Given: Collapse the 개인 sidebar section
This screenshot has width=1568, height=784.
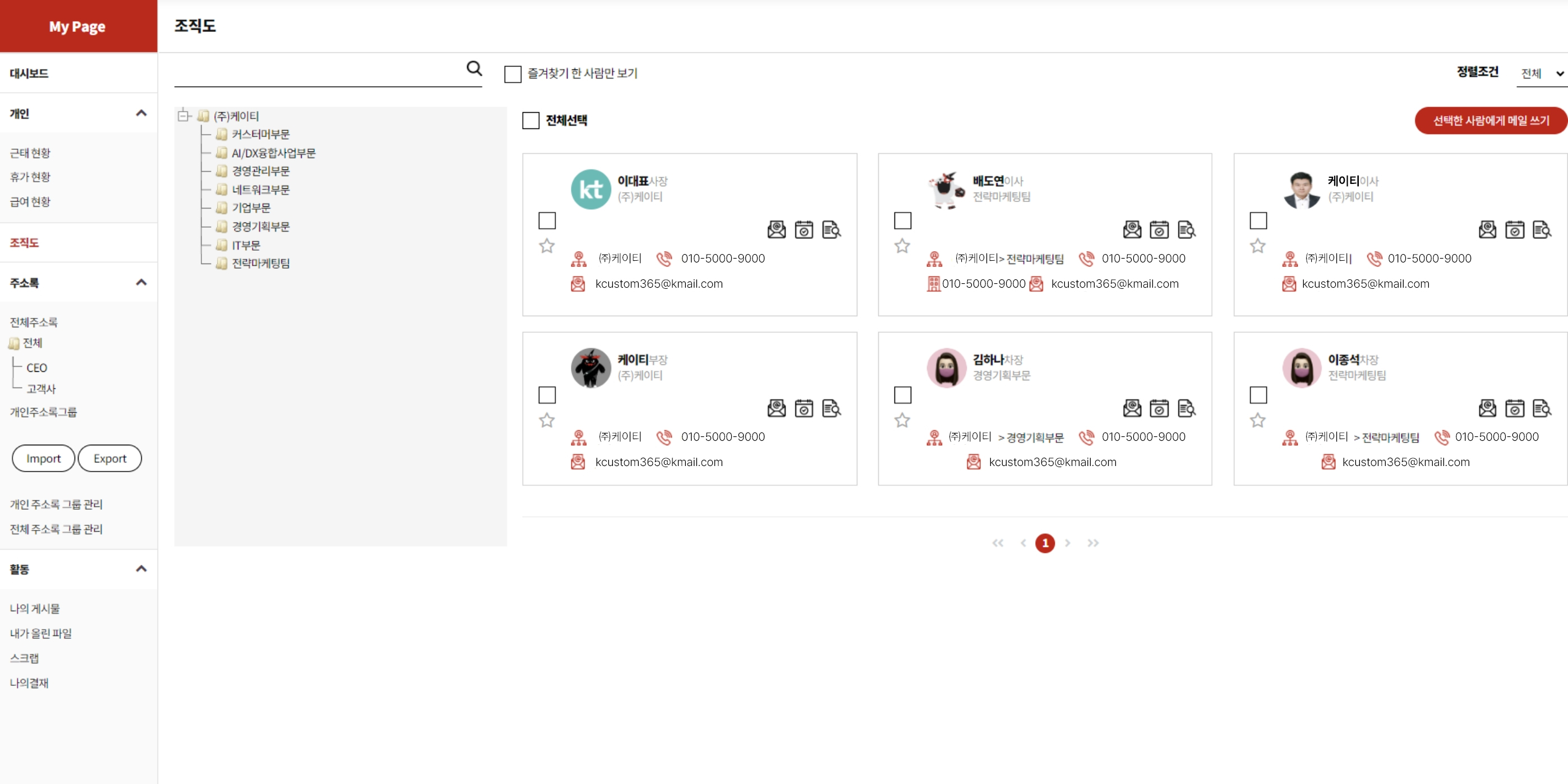Looking at the screenshot, I should (141, 113).
